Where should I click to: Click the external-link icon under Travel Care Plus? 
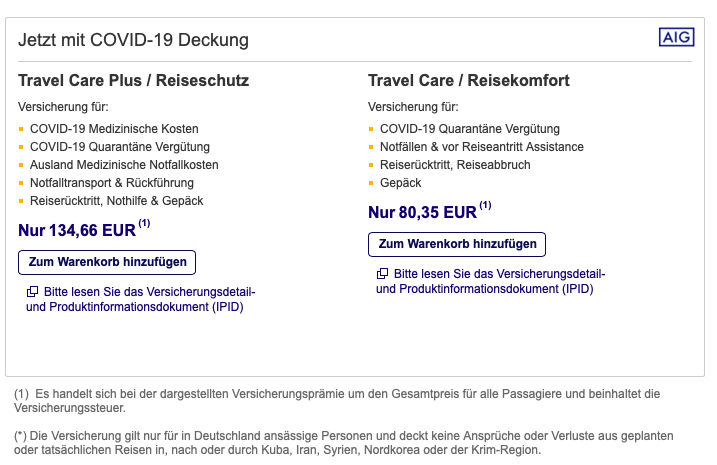(x=33, y=292)
